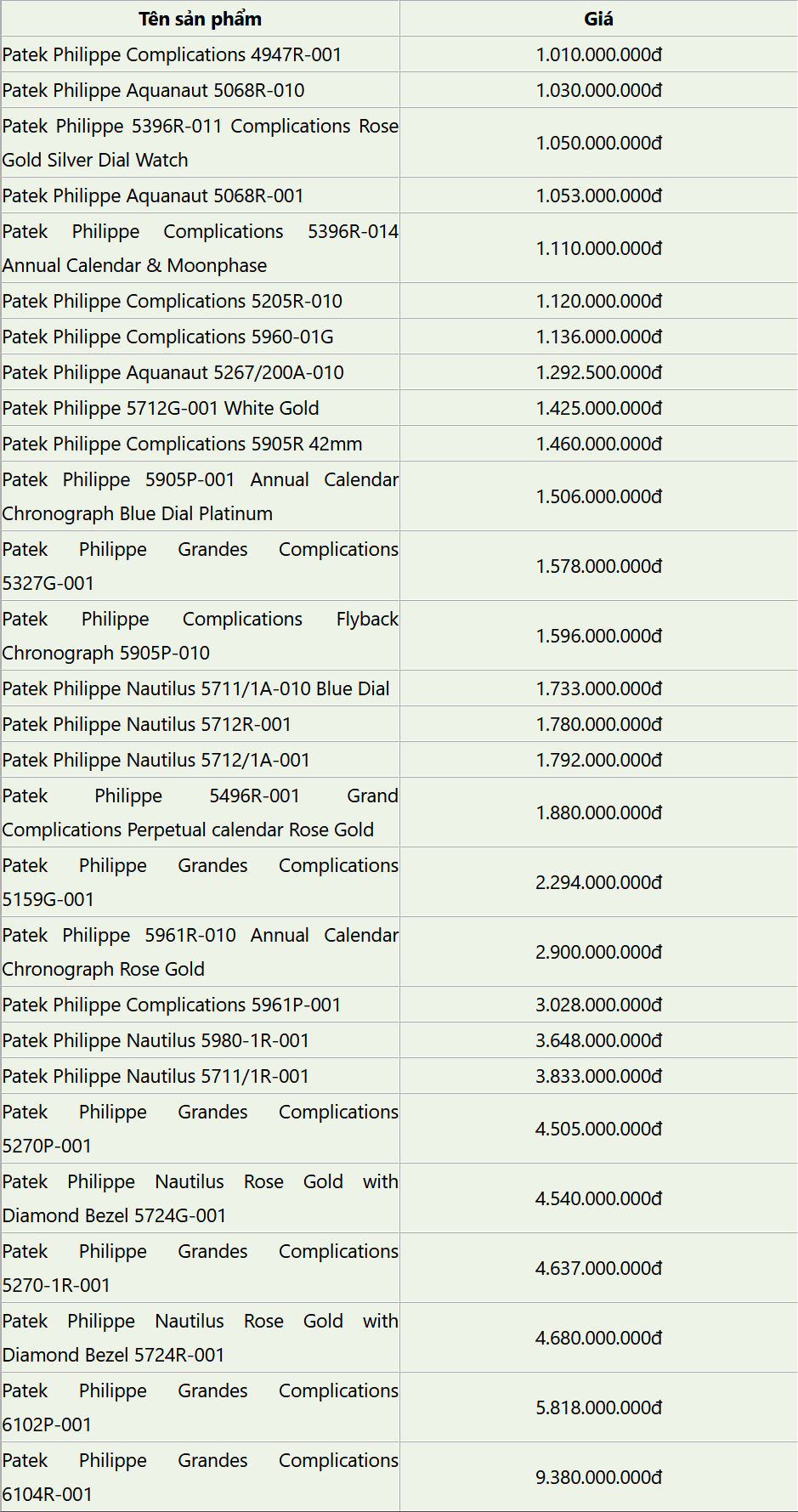Click the 1.460.000.000đ price cell
Viewport: 798px width, 1512px height.
(598, 444)
